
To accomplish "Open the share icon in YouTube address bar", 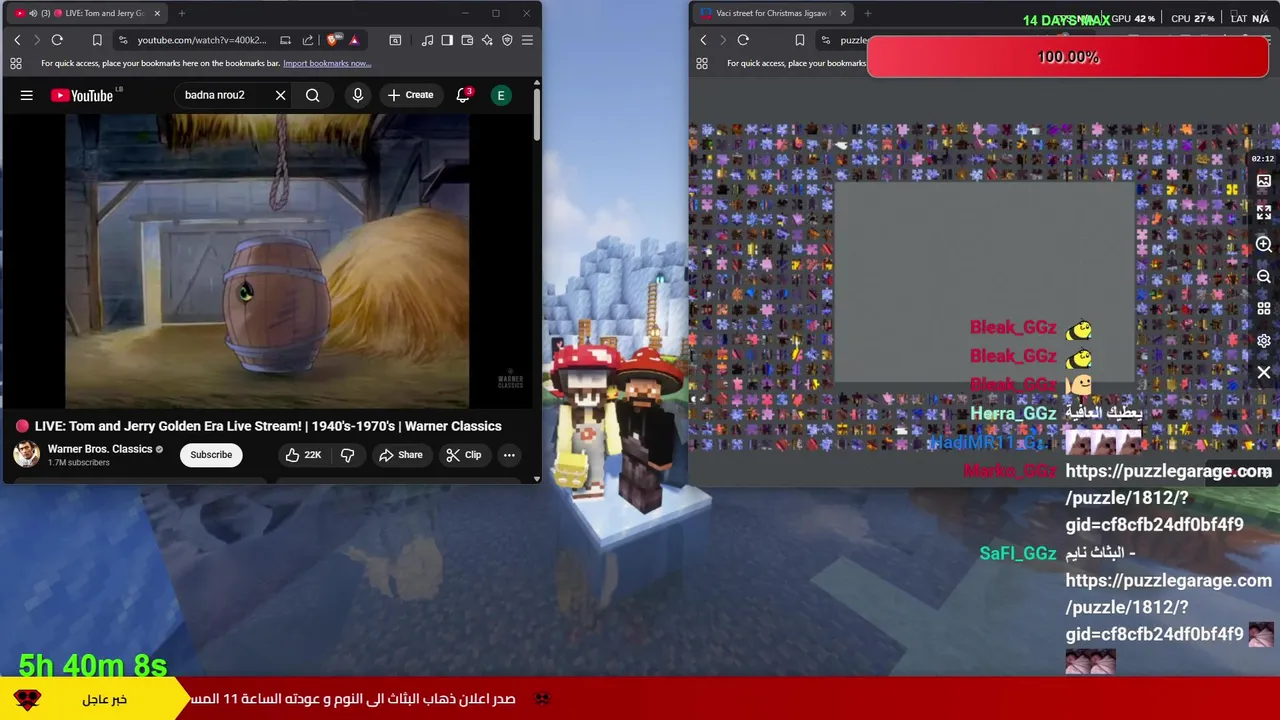I will 308,40.
